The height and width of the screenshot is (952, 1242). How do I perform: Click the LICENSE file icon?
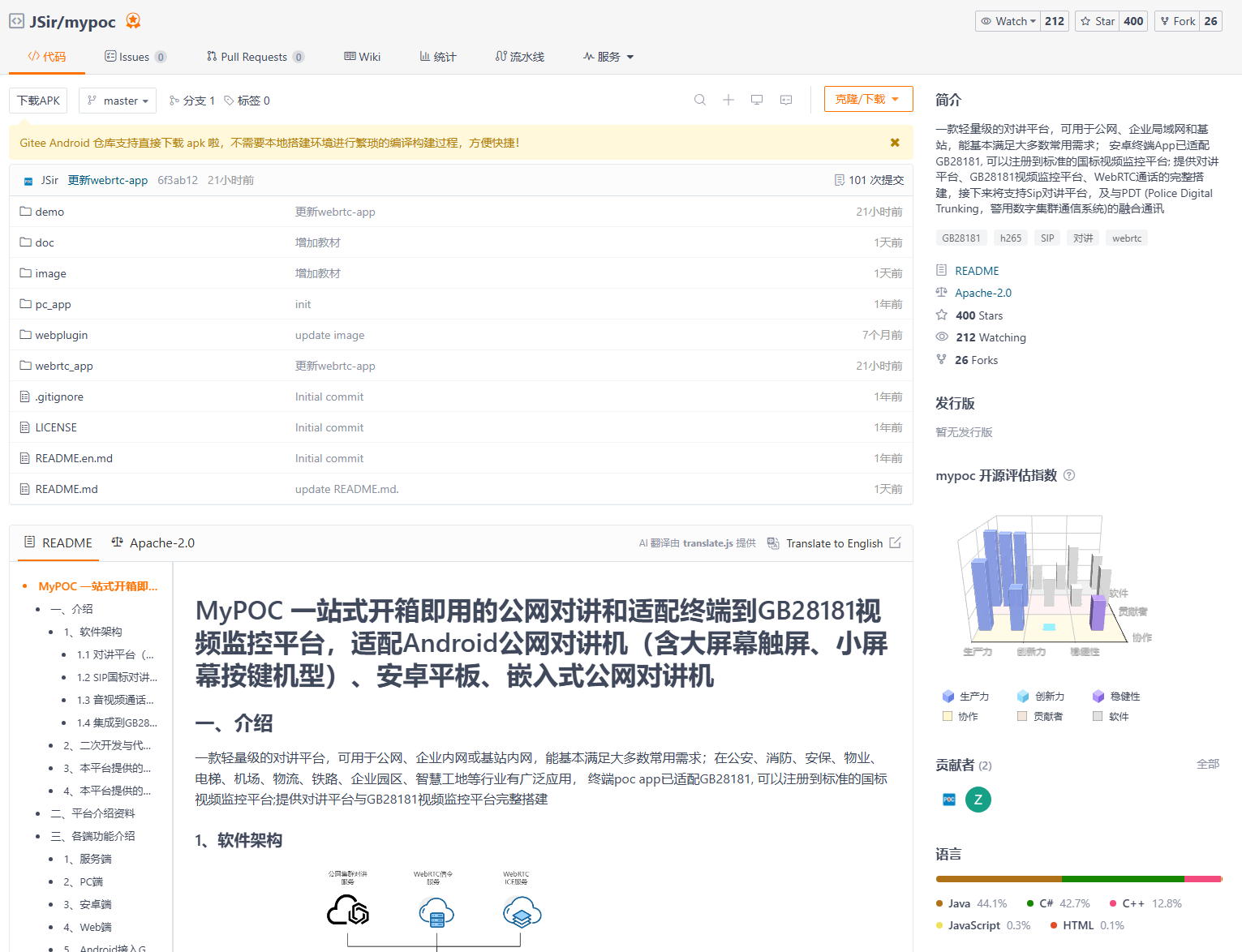click(x=25, y=427)
